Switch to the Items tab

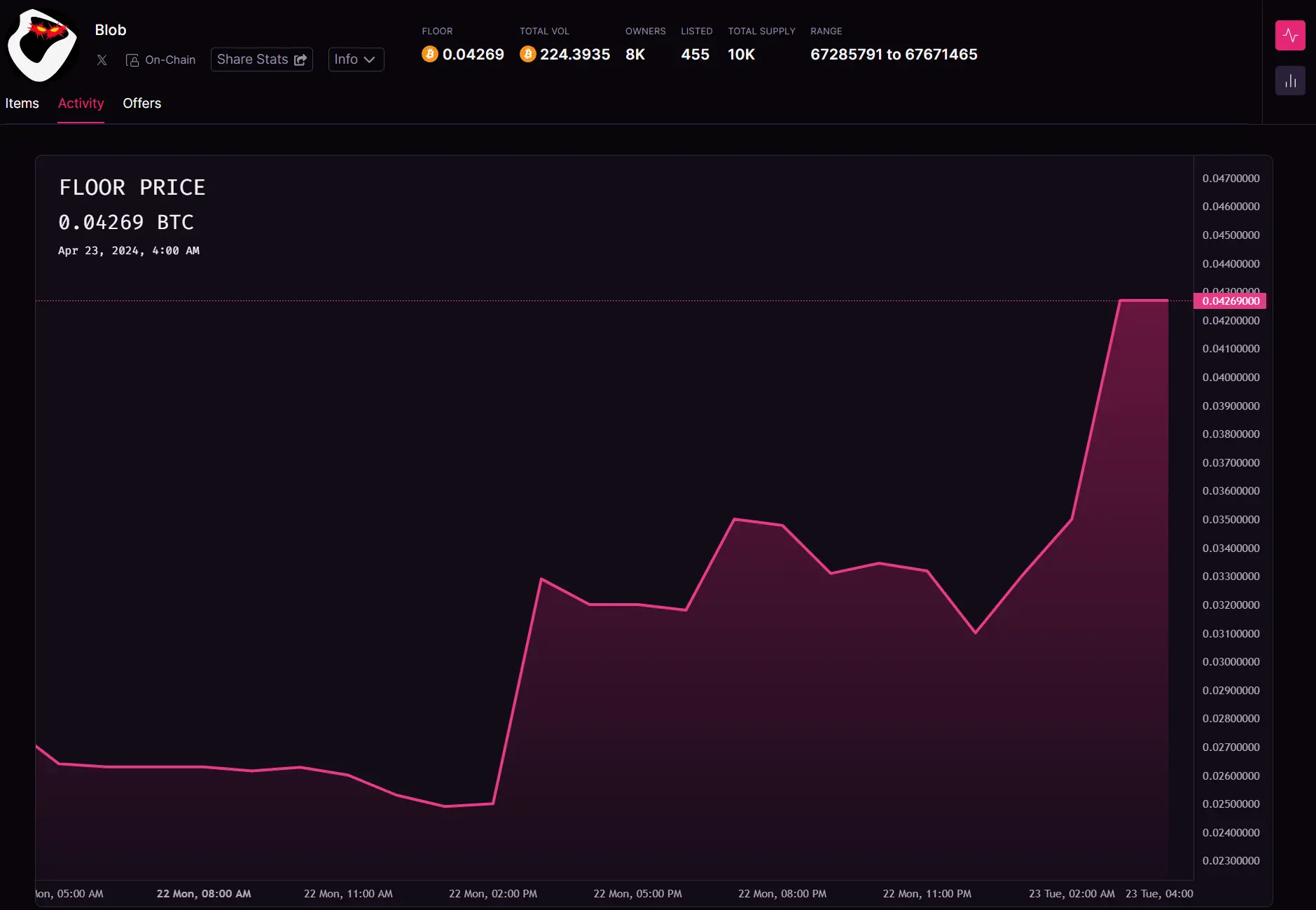click(x=22, y=103)
